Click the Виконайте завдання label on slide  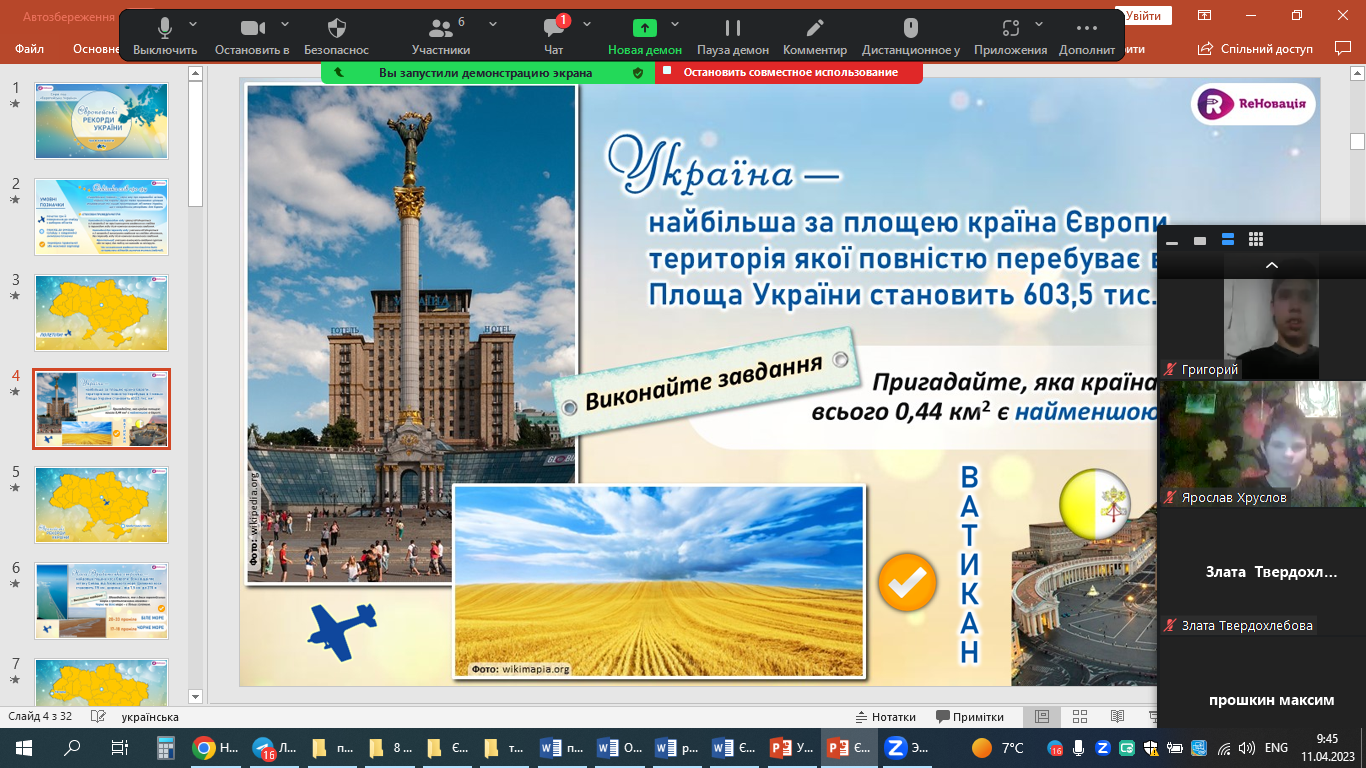click(x=706, y=381)
